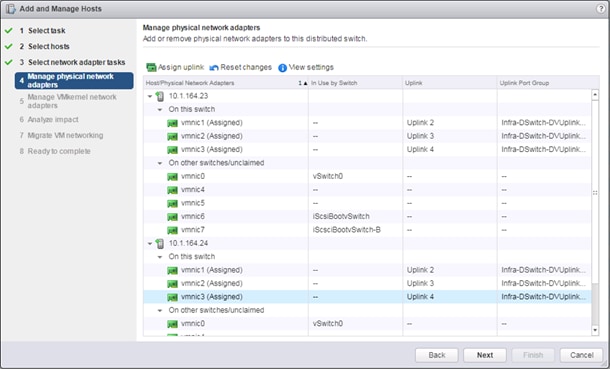
Task: Click the NIC icon of vmnic3 under 10.1.164.23
Action: [x=172, y=150]
